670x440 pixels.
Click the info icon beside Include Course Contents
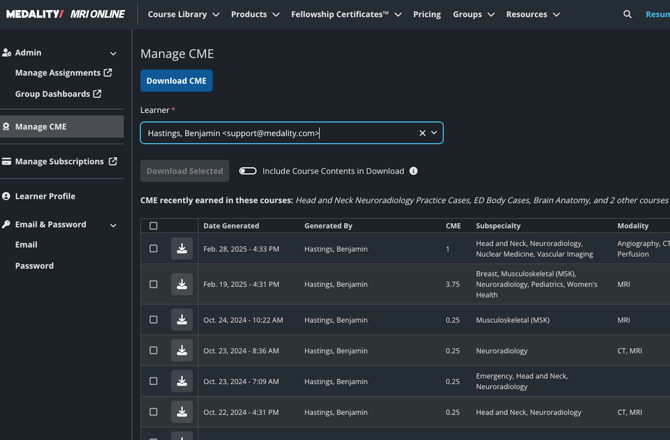point(413,171)
